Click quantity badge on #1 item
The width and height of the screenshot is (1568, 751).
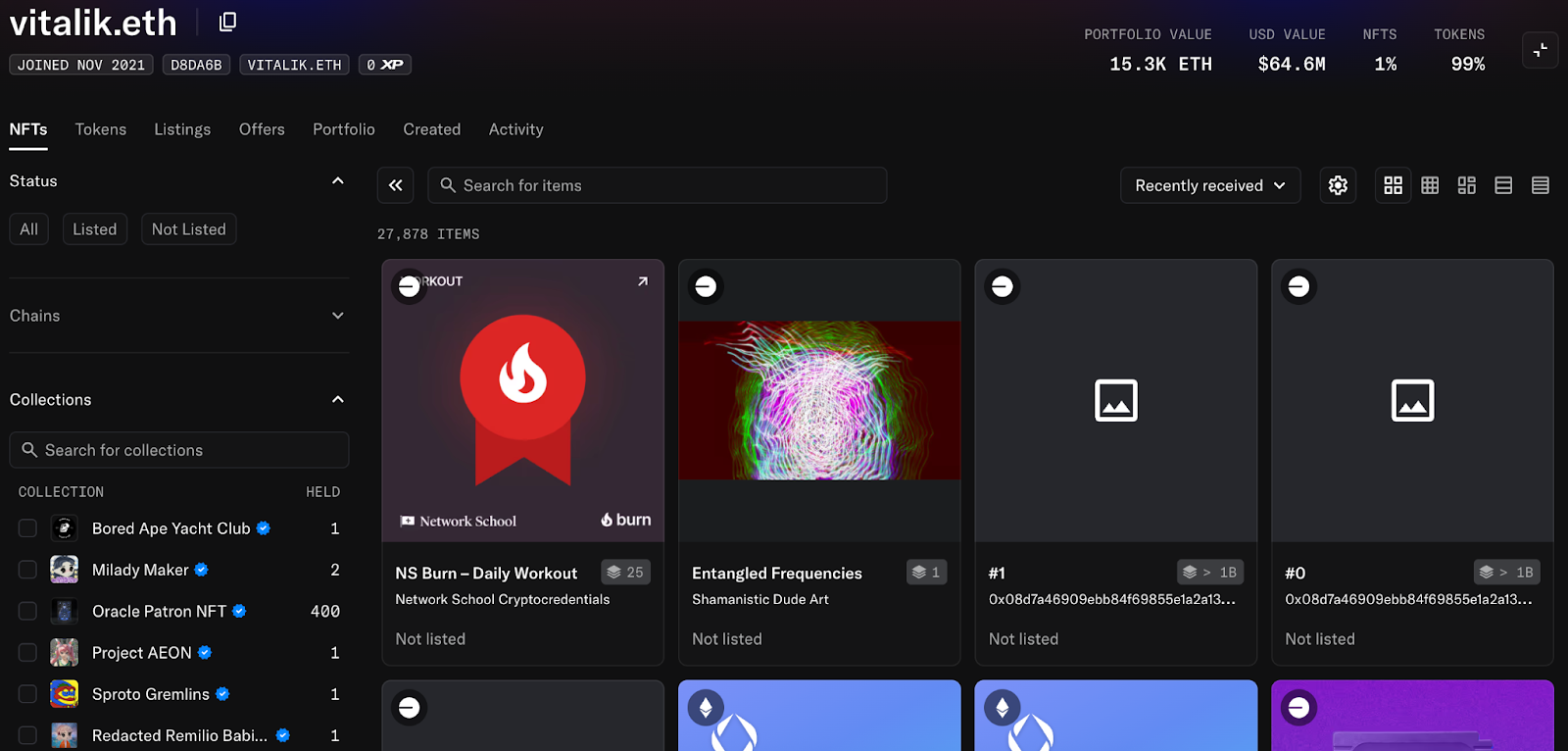pos(1210,572)
